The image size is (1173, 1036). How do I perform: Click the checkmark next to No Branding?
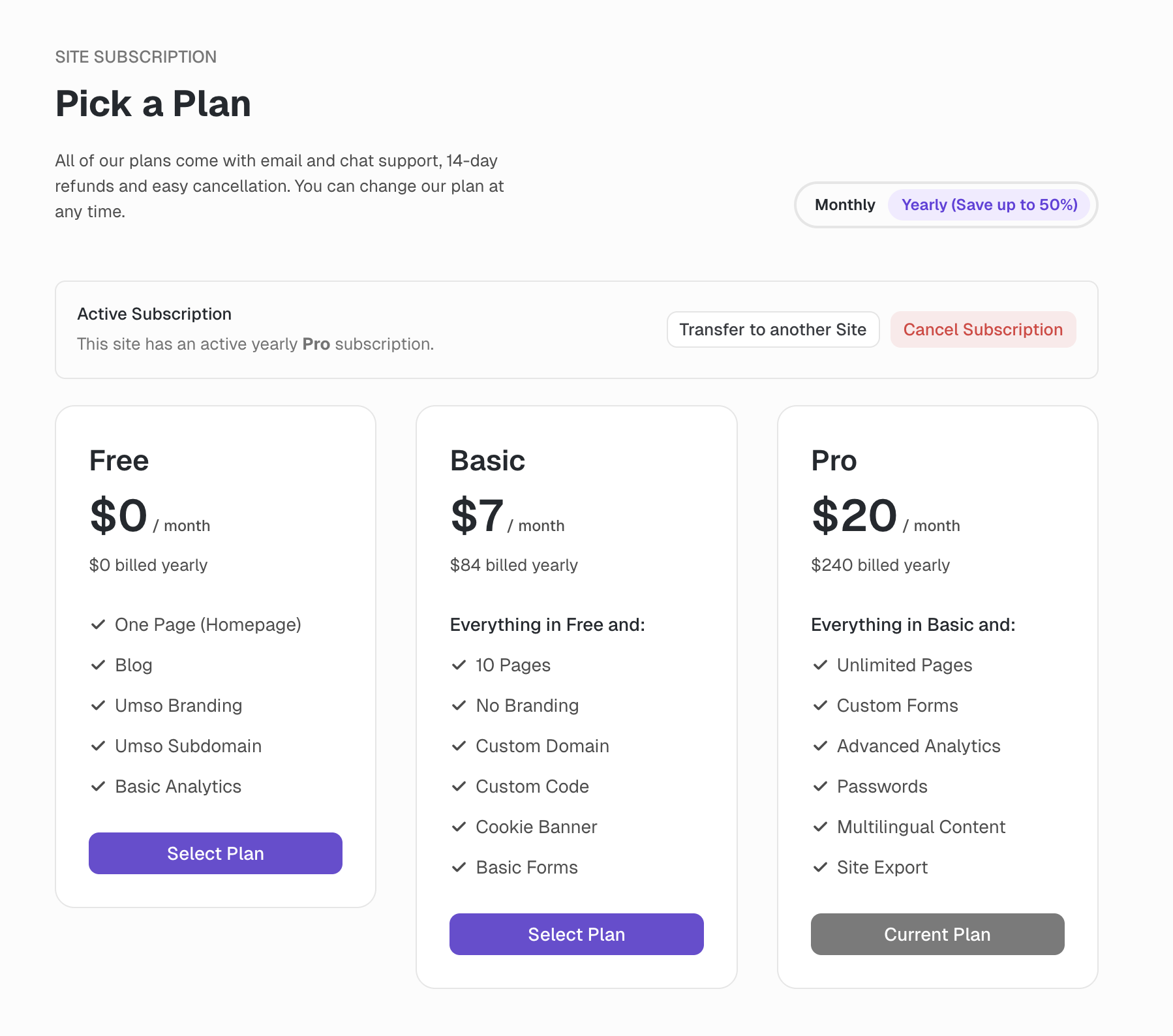click(x=459, y=705)
